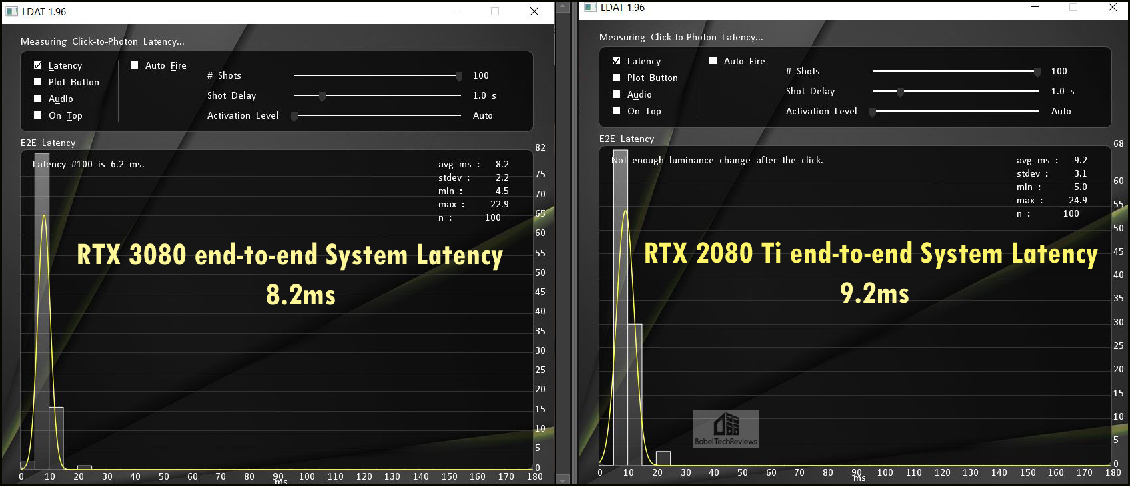Image resolution: width=1130 pixels, height=486 pixels.
Task: Click min value 5.0 in right stats
Action: tap(1082, 187)
